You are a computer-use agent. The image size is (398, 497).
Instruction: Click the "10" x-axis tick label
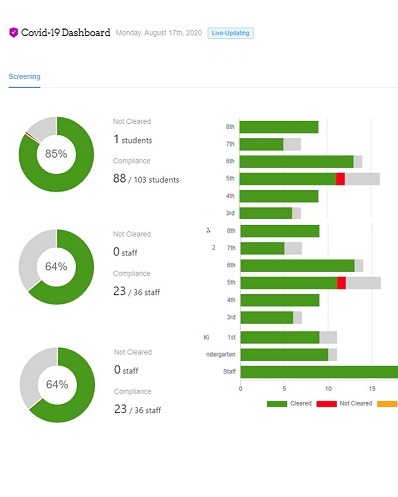(x=328, y=389)
